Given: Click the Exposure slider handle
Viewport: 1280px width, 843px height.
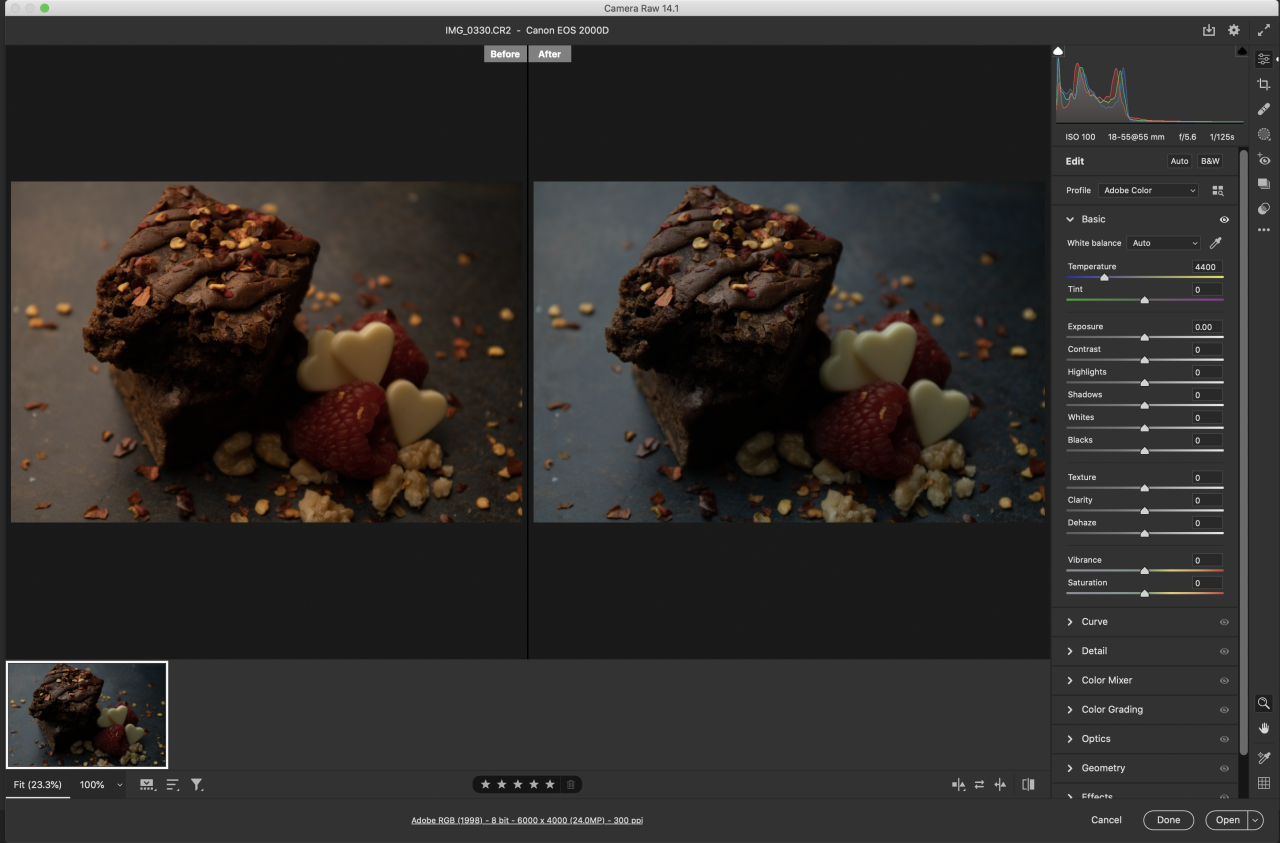Looking at the screenshot, I should [x=1145, y=337].
